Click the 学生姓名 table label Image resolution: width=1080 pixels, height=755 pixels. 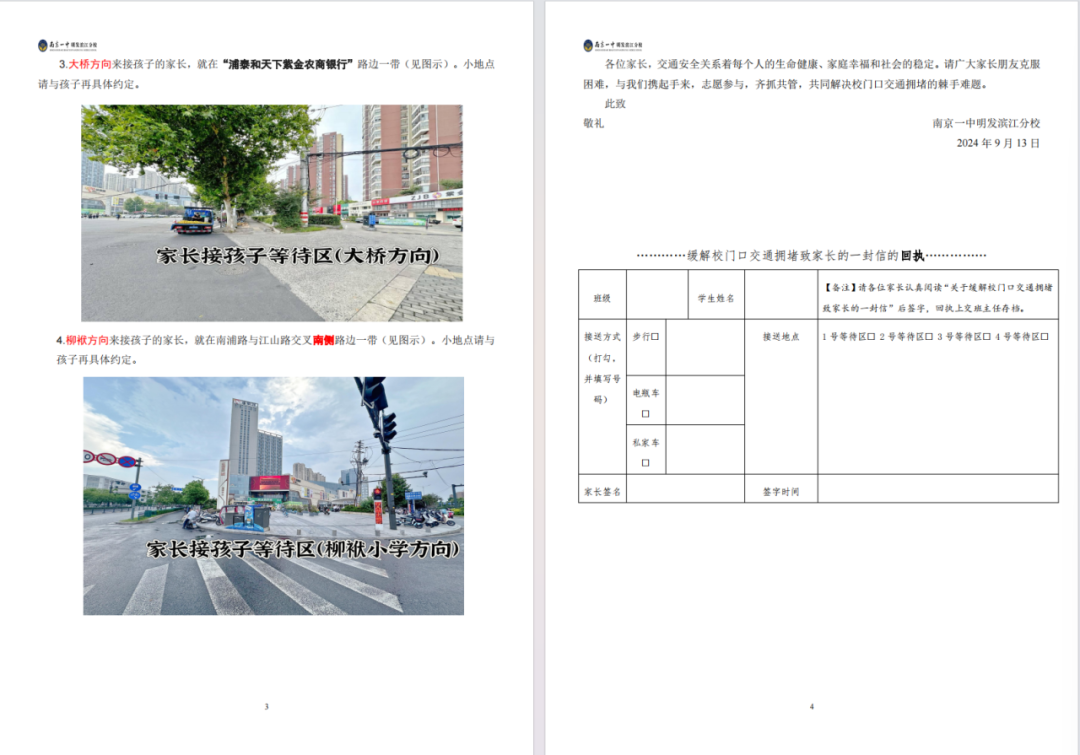716,298
